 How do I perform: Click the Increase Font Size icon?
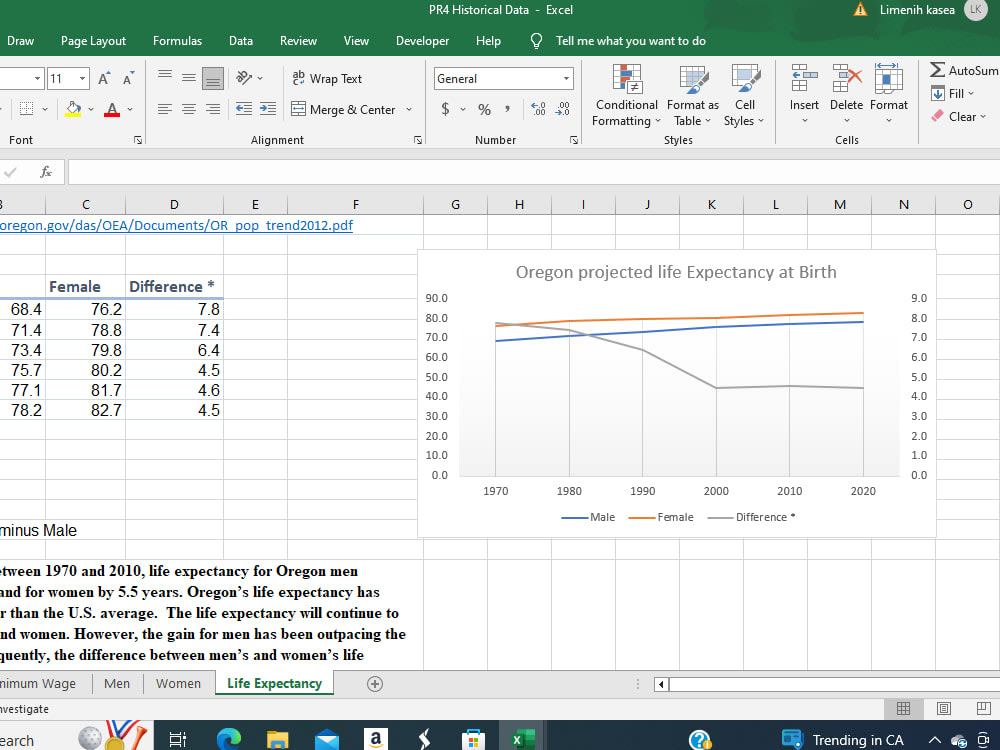pos(105,79)
